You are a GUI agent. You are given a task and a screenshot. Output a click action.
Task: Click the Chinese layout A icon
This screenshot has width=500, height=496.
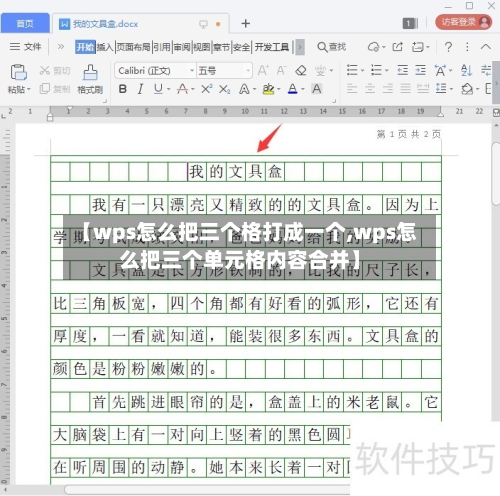click(x=440, y=70)
